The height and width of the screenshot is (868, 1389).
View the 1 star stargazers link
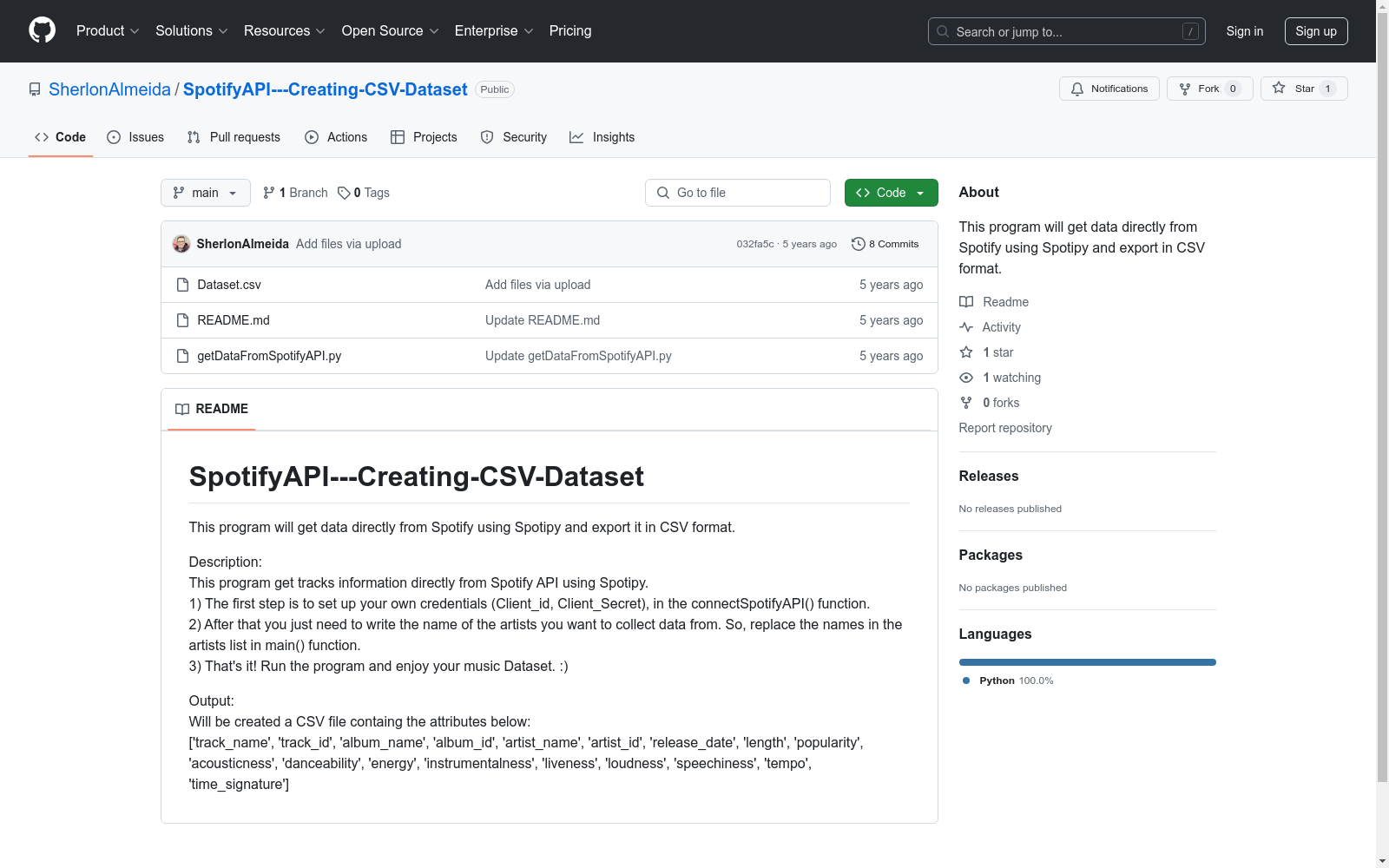click(x=986, y=352)
